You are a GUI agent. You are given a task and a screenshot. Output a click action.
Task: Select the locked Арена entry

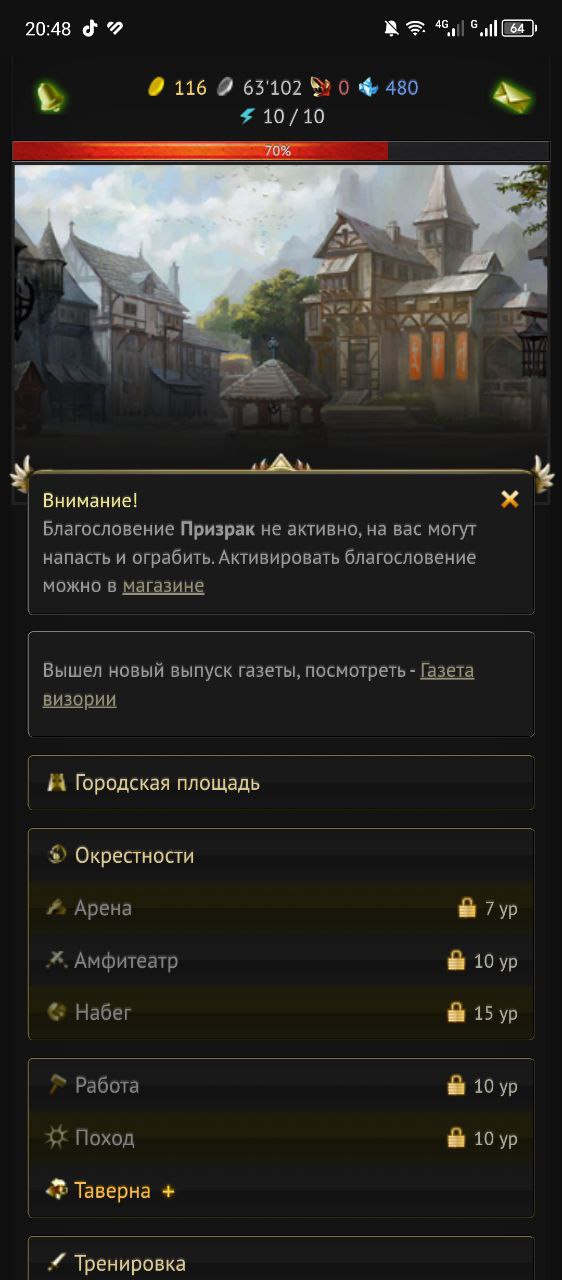pos(281,908)
